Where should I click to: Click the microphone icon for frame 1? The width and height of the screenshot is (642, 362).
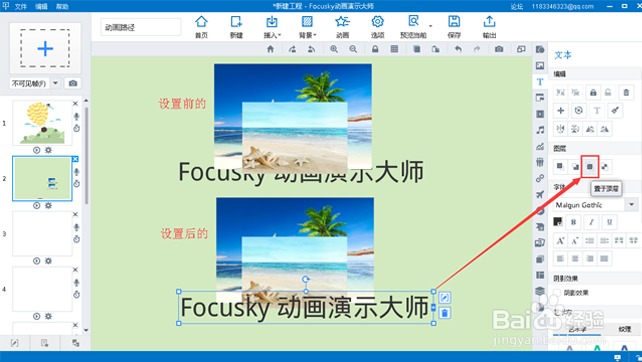[77, 116]
